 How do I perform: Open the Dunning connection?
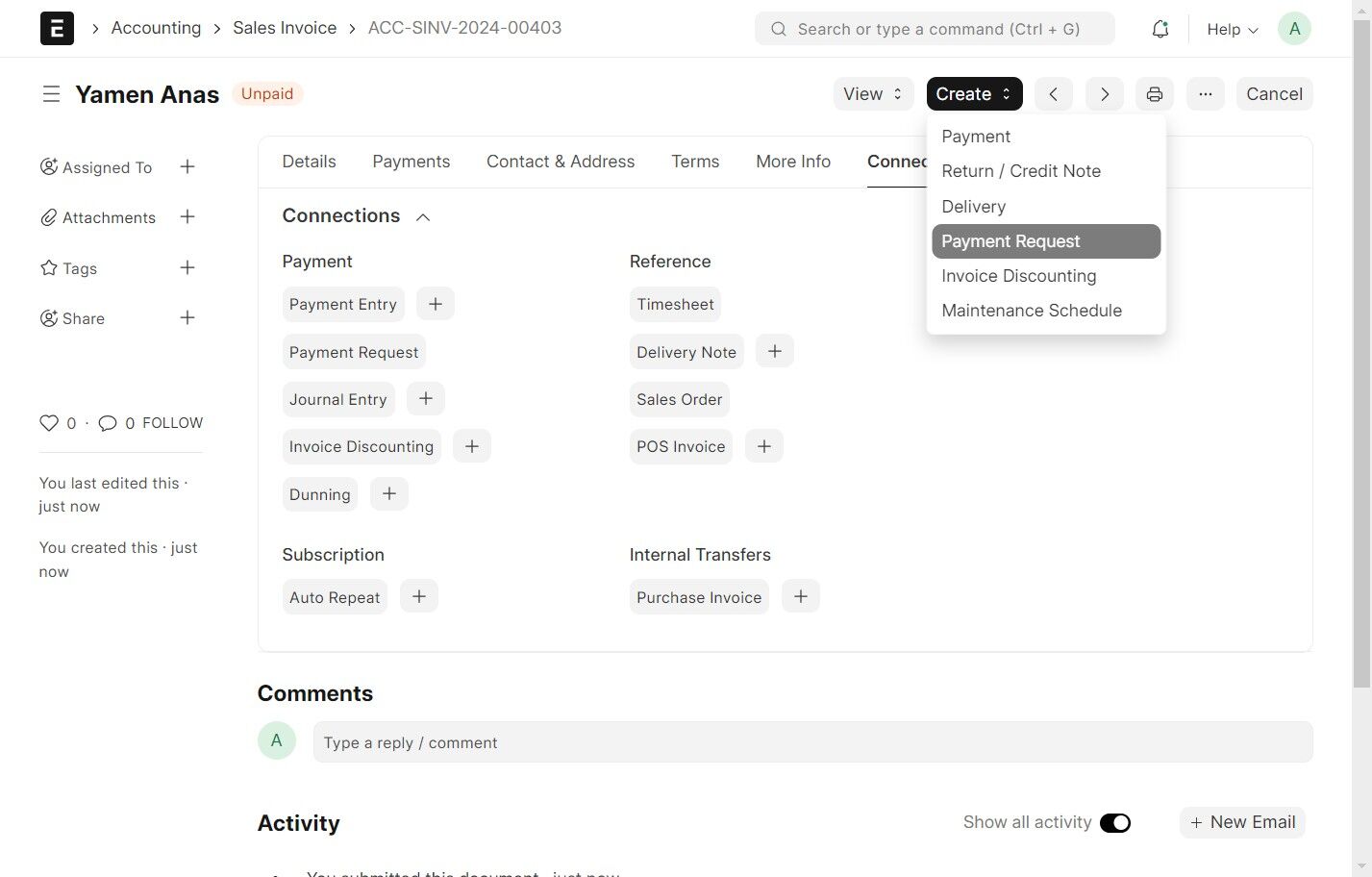click(x=320, y=494)
